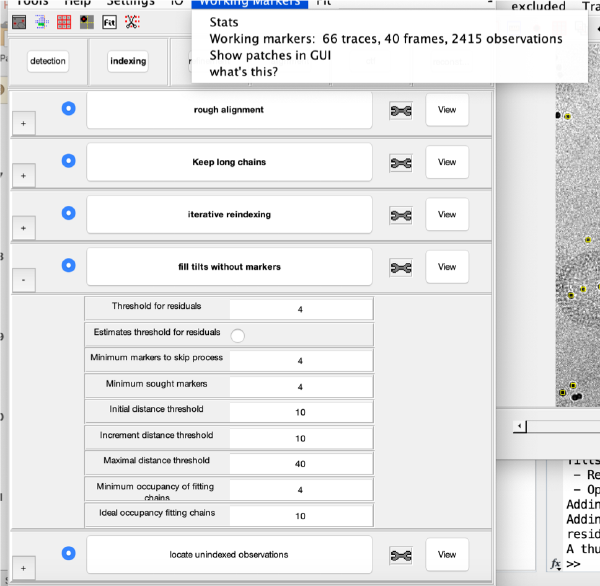Toggle the locate unindexed observations radio button

coord(68,553)
